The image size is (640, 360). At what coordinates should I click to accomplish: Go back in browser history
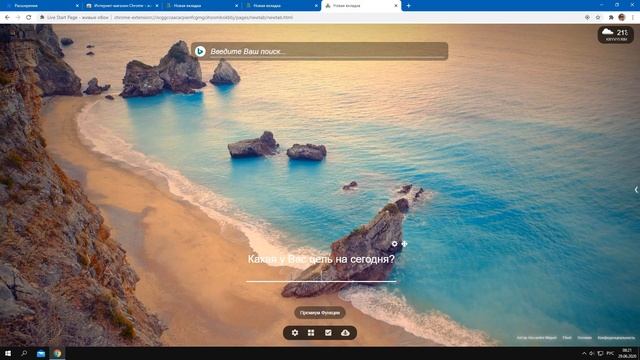[x=7, y=18]
